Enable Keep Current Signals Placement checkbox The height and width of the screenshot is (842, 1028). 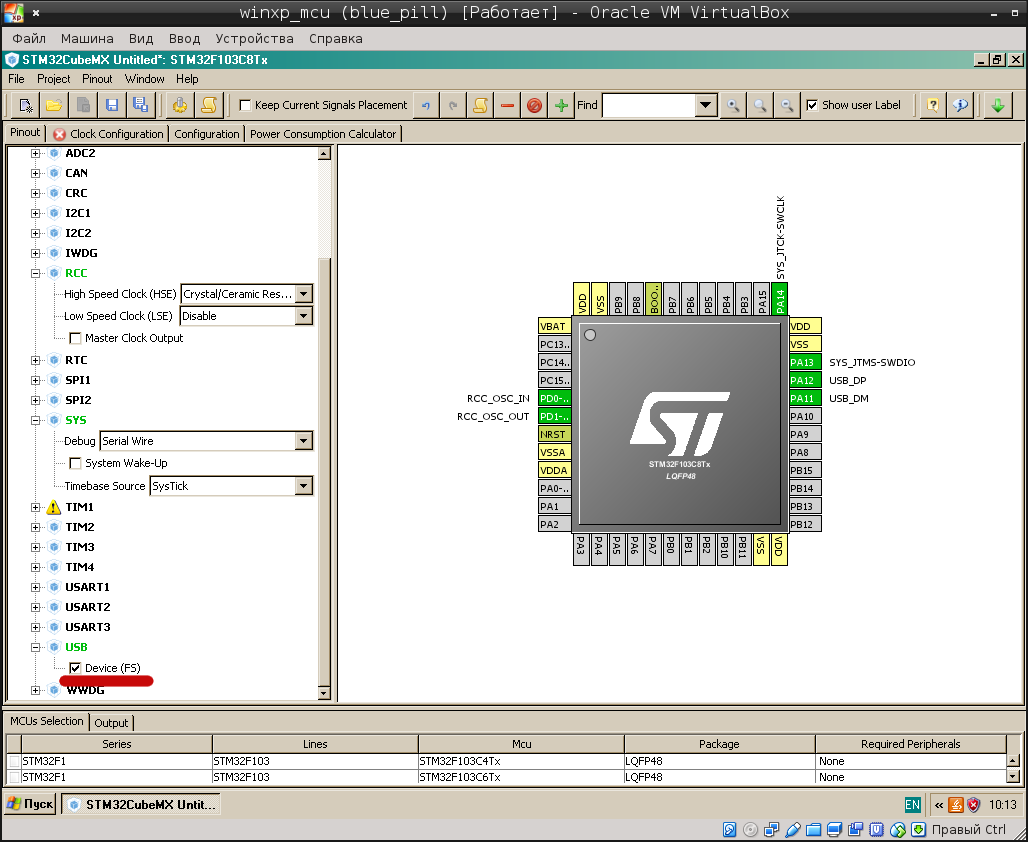pos(245,105)
